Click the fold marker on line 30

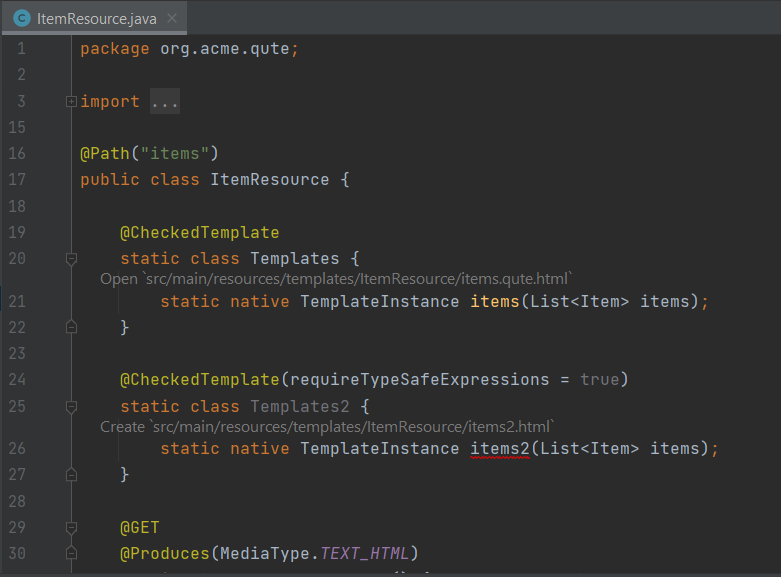point(71,554)
